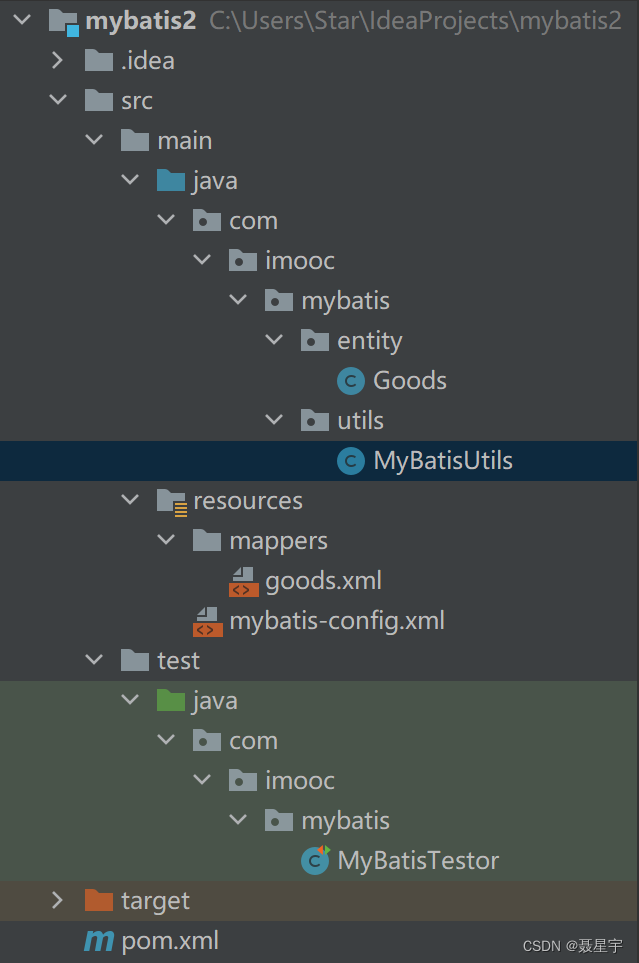Click the mappers package folder icon
The image size is (639, 963).
207,540
